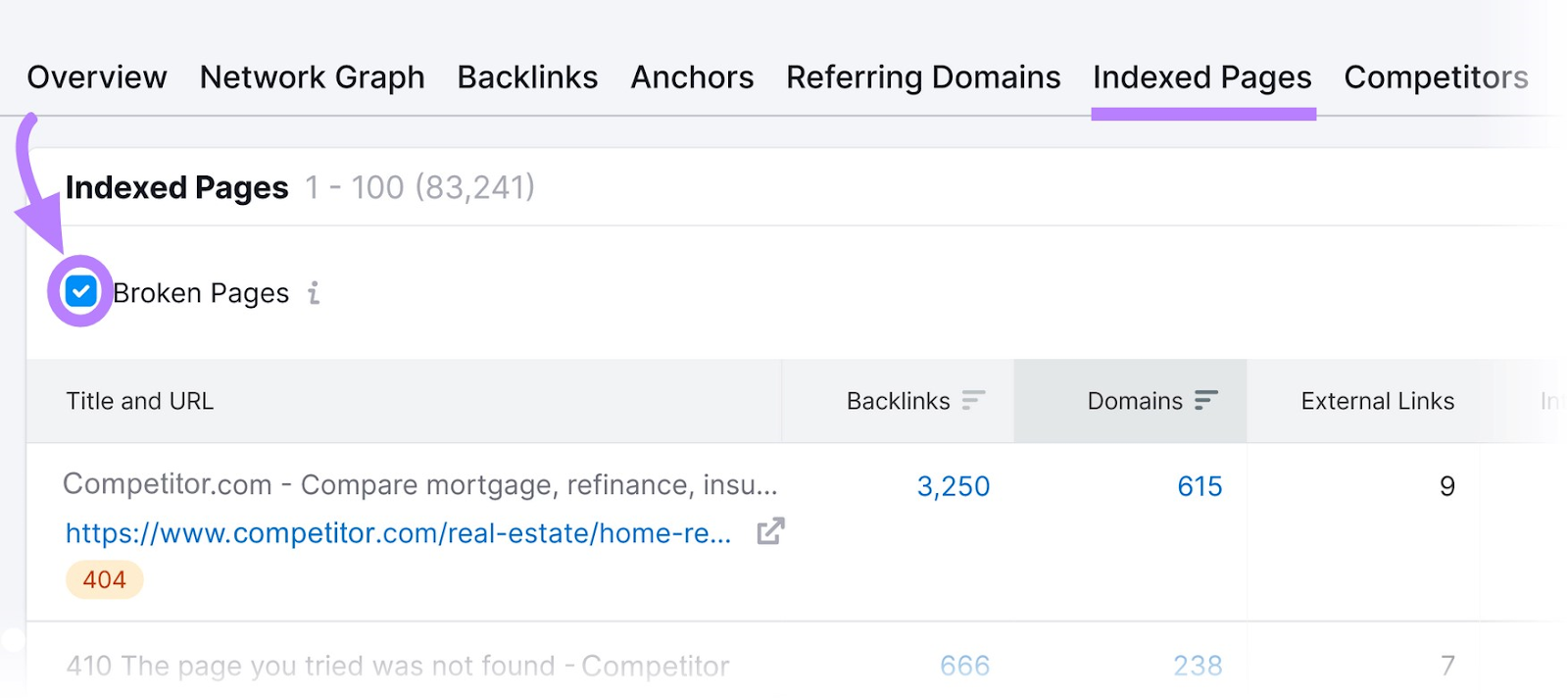Open the Competitors tab
Viewport: 1568px width, 699px height.
[x=1436, y=76]
